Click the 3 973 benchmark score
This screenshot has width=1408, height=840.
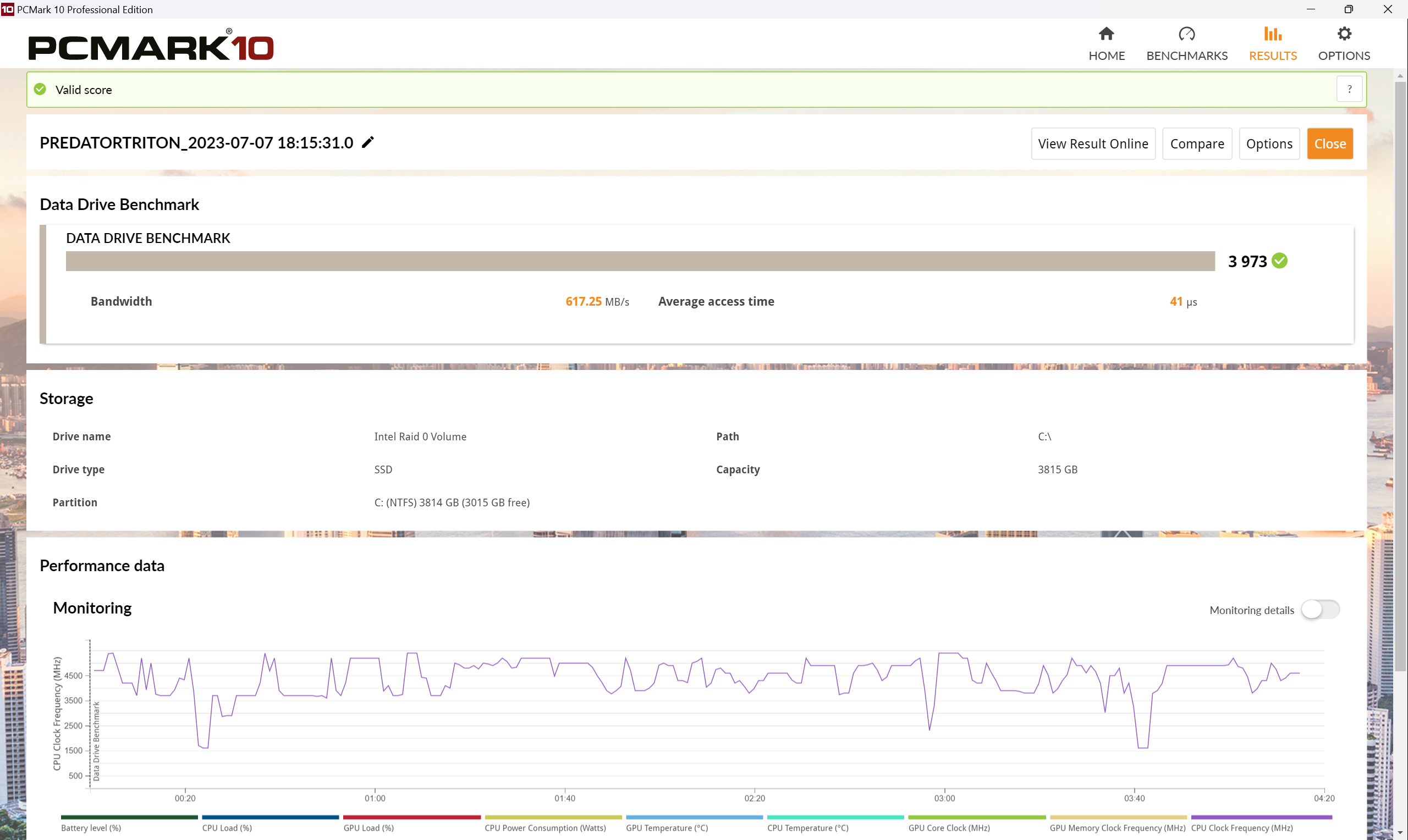tap(1247, 262)
